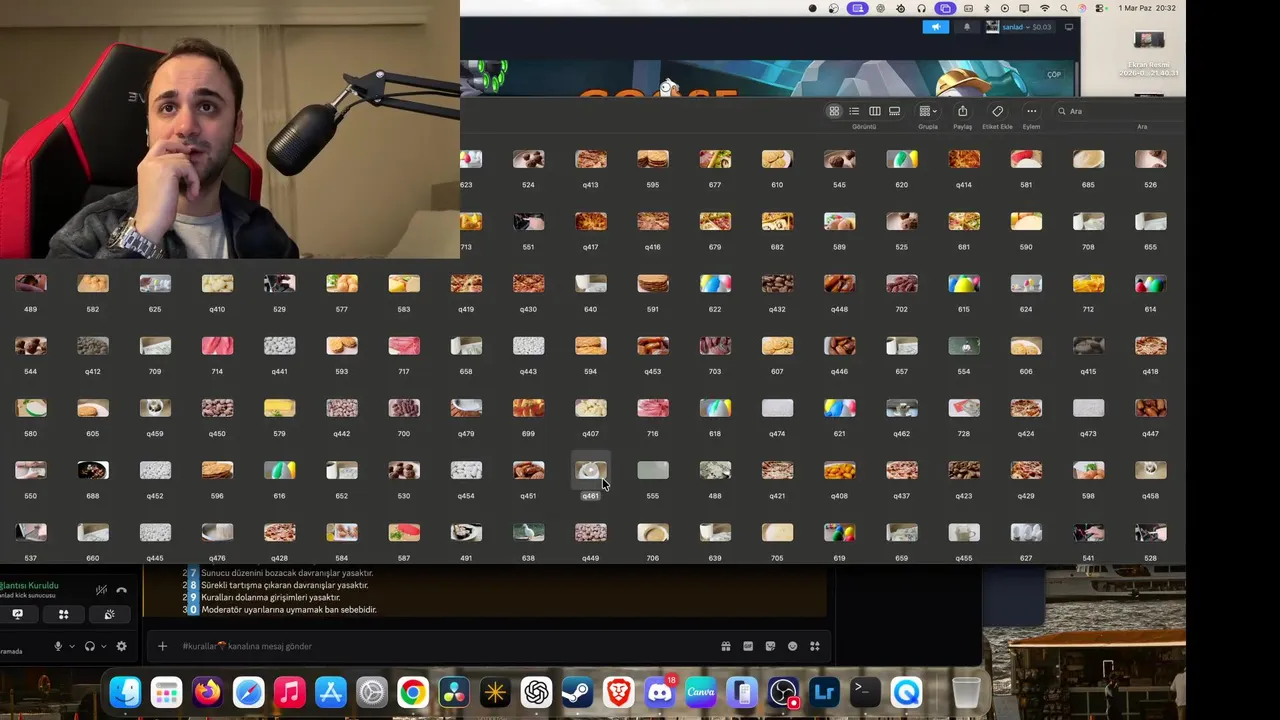Viewport: 1280px width, 720px height.
Task: Select the image file 620
Action: click(901, 159)
